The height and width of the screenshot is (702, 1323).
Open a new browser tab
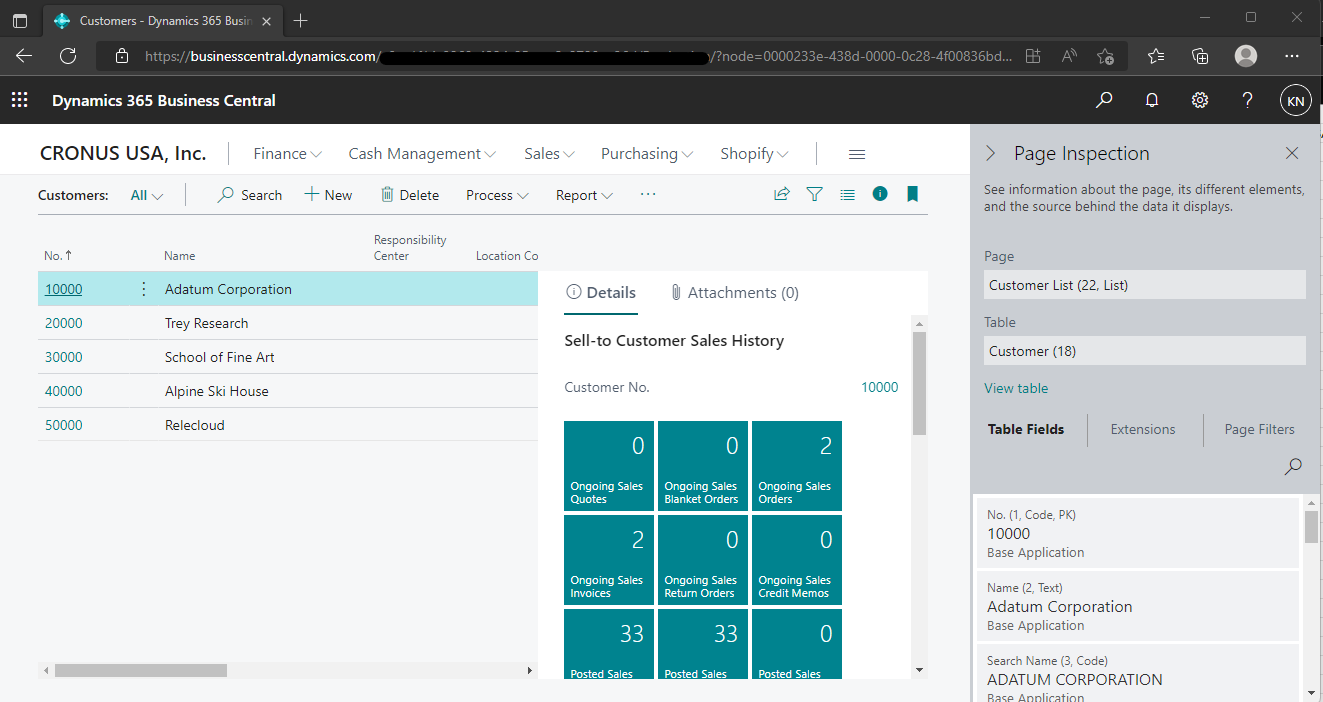(300, 20)
